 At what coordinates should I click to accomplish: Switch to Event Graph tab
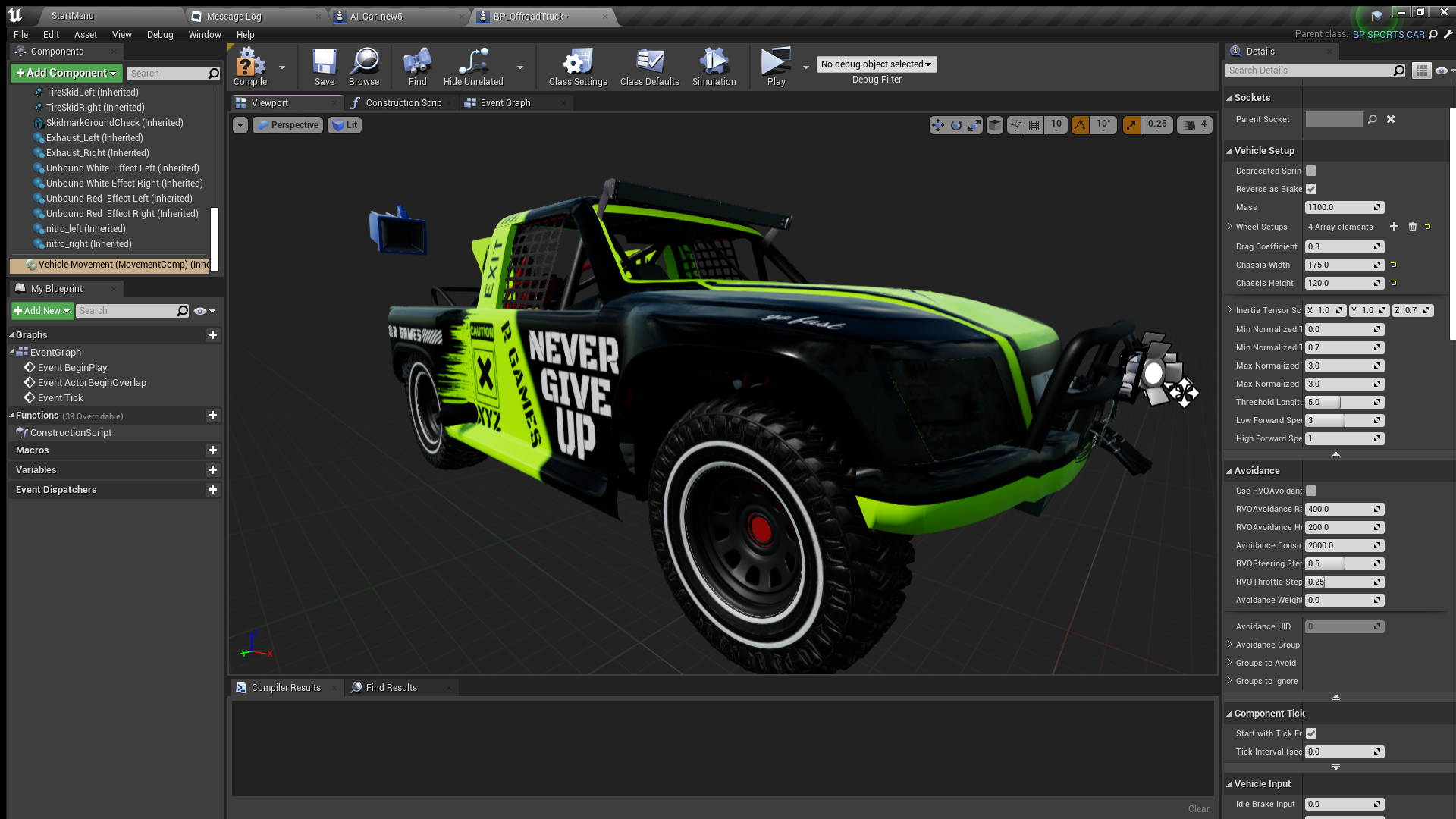point(505,103)
